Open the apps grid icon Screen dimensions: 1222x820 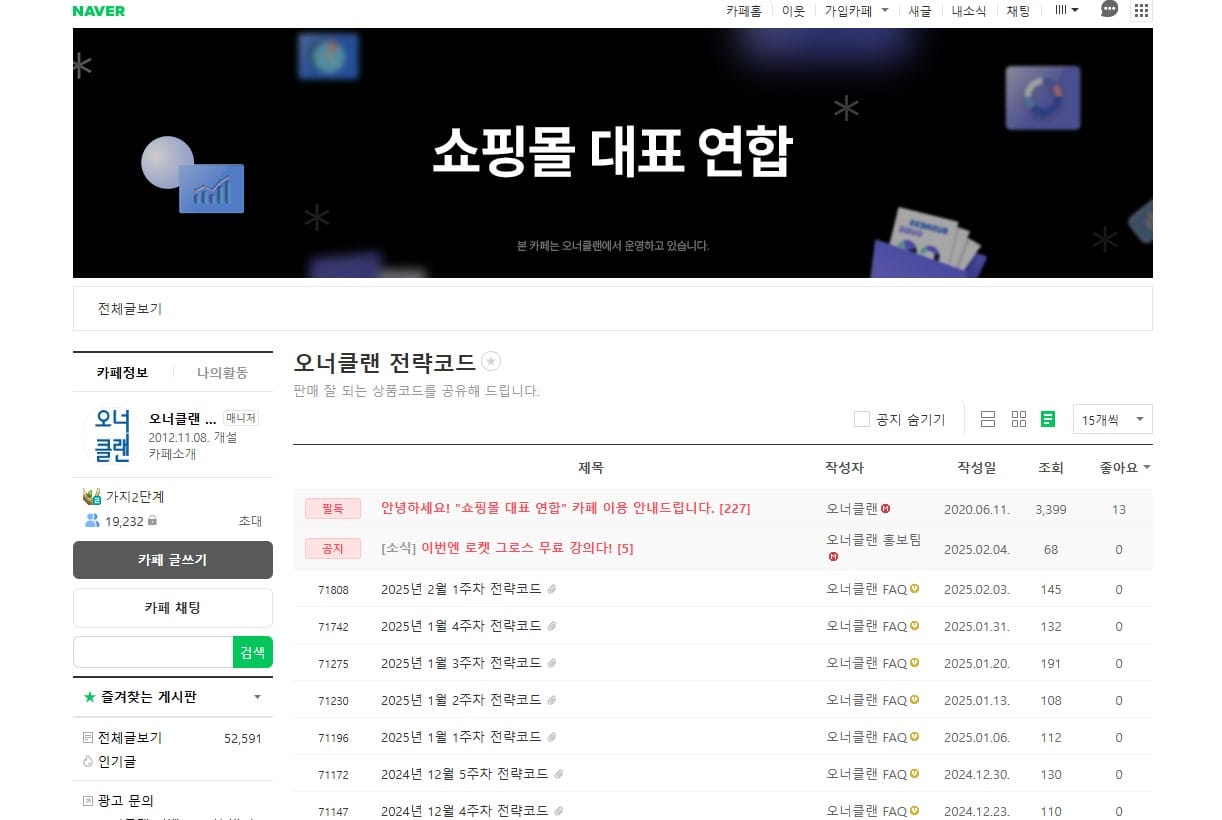point(1141,11)
